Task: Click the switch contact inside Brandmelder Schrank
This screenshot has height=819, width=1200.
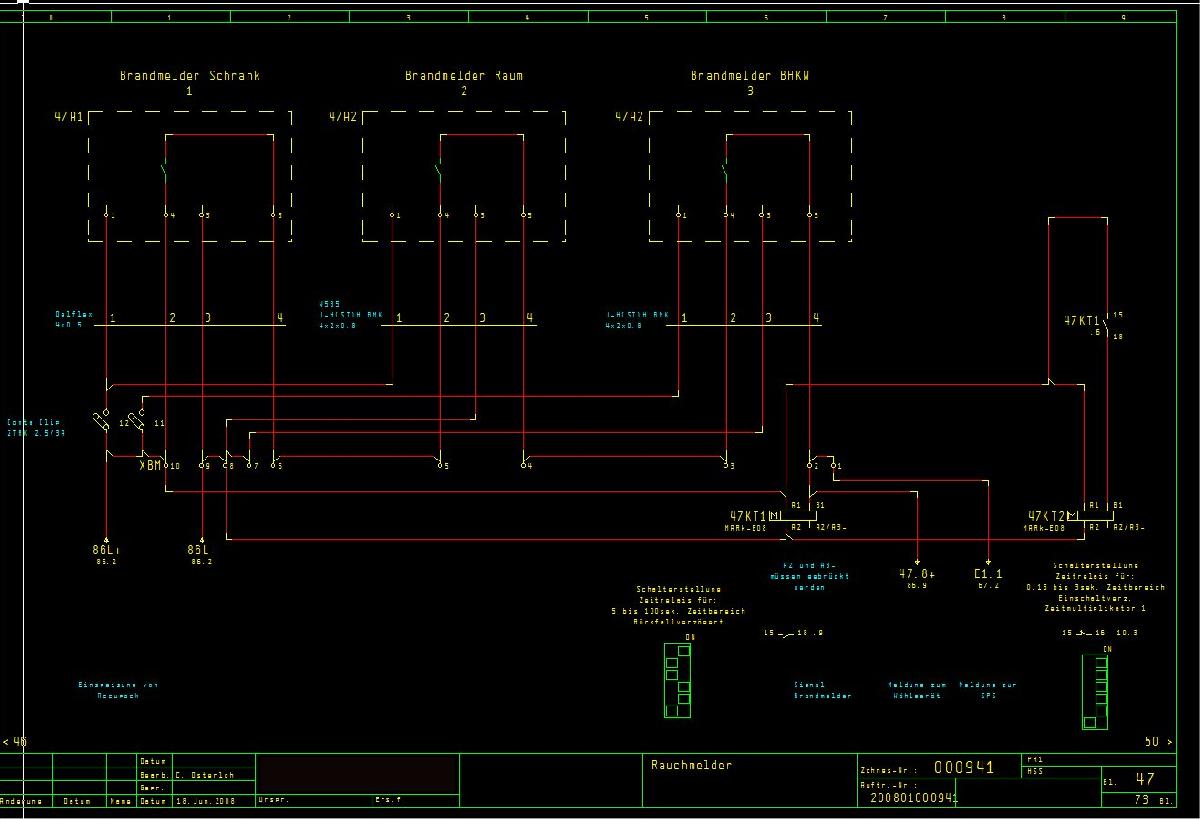Action: 165,172
